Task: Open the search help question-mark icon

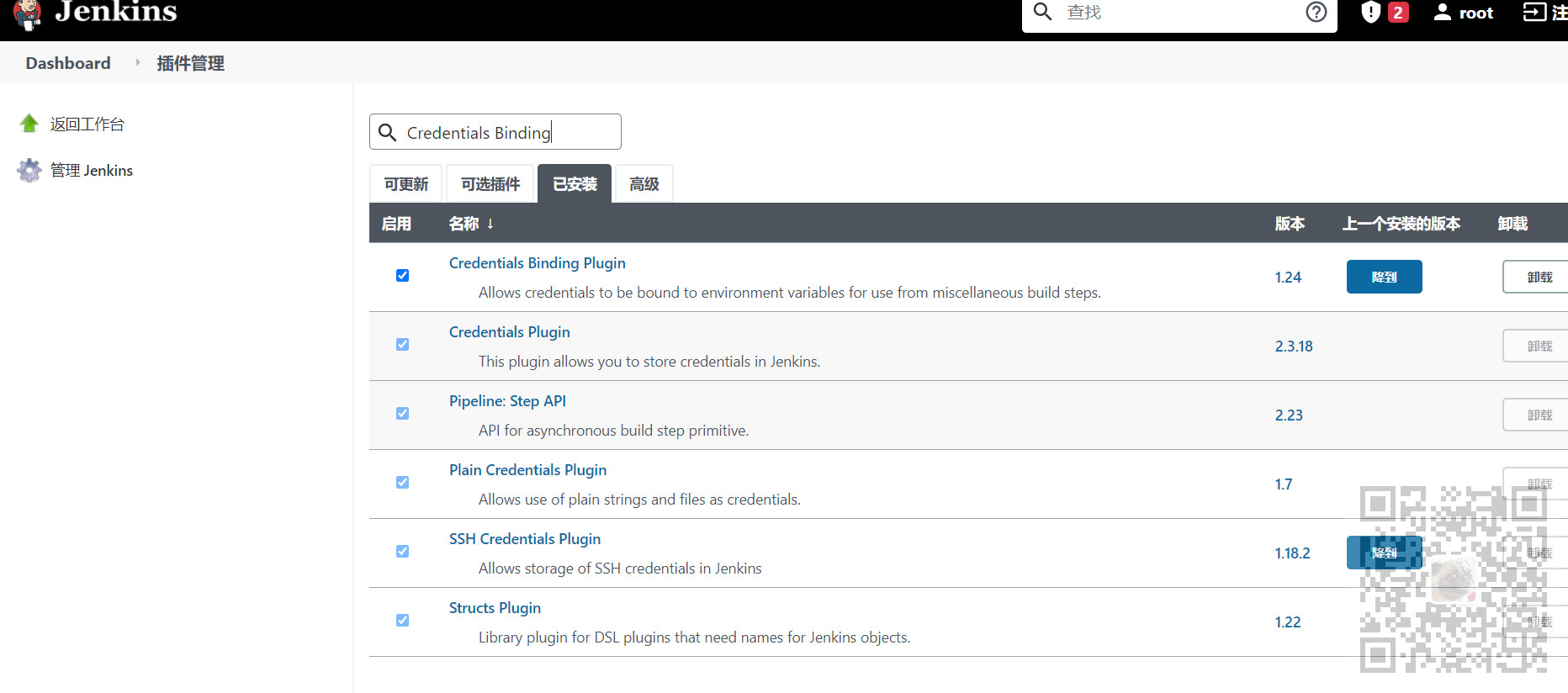Action: point(1316,12)
